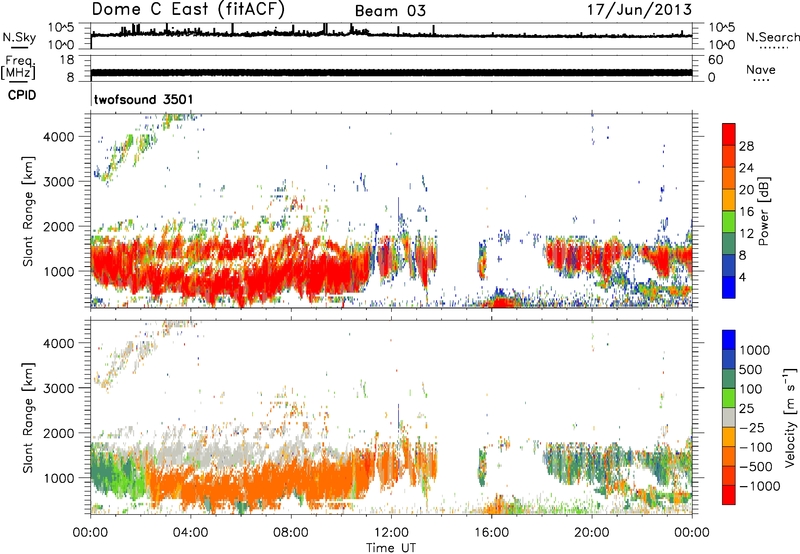
Task: Click the '1000' tick on Velocity colorbar
Action: click(x=755, y=350)
